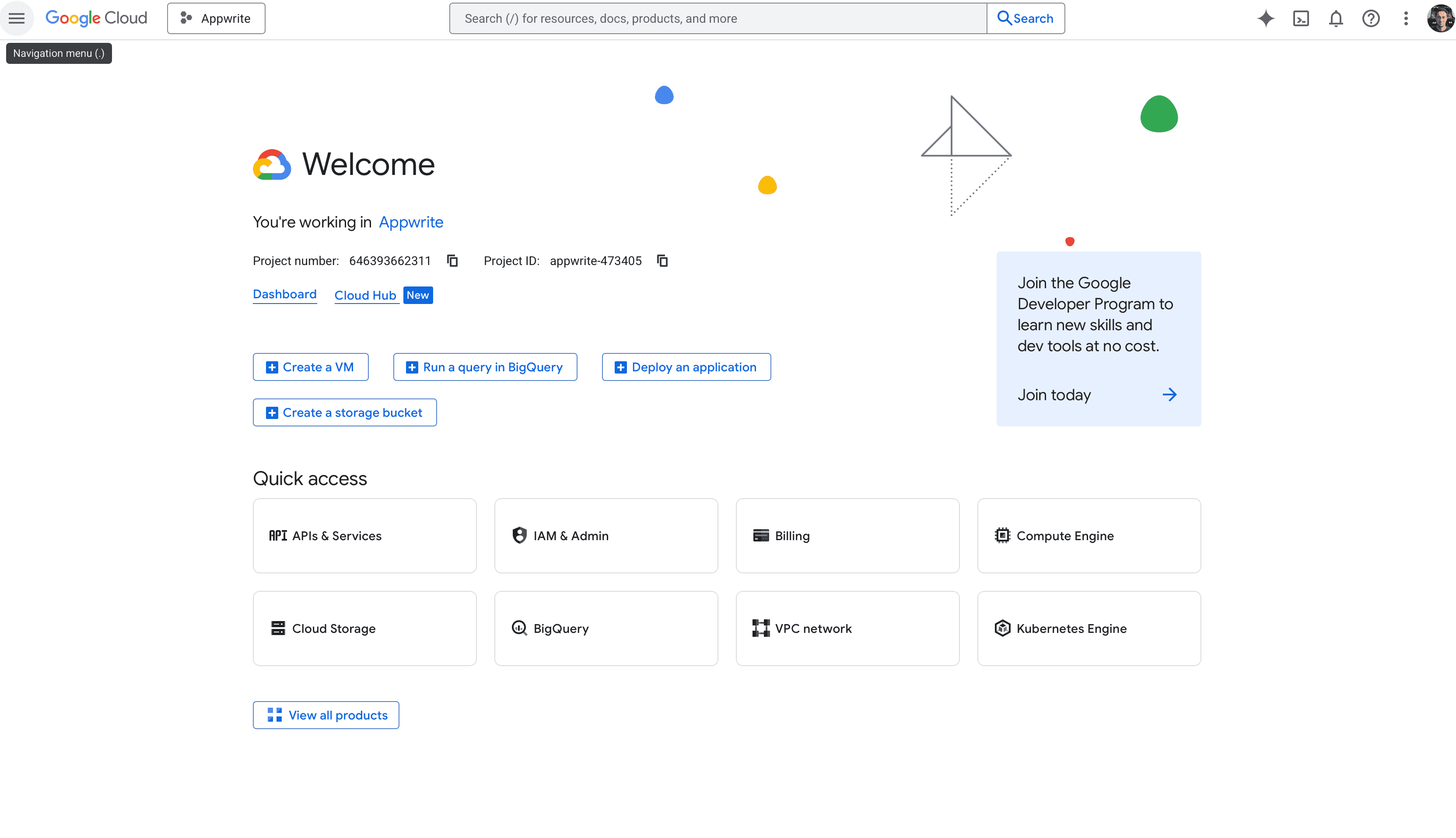Click Run a query in BigQuery
Viewport: 1456px width, 838px height.
(x=485, y=367)
